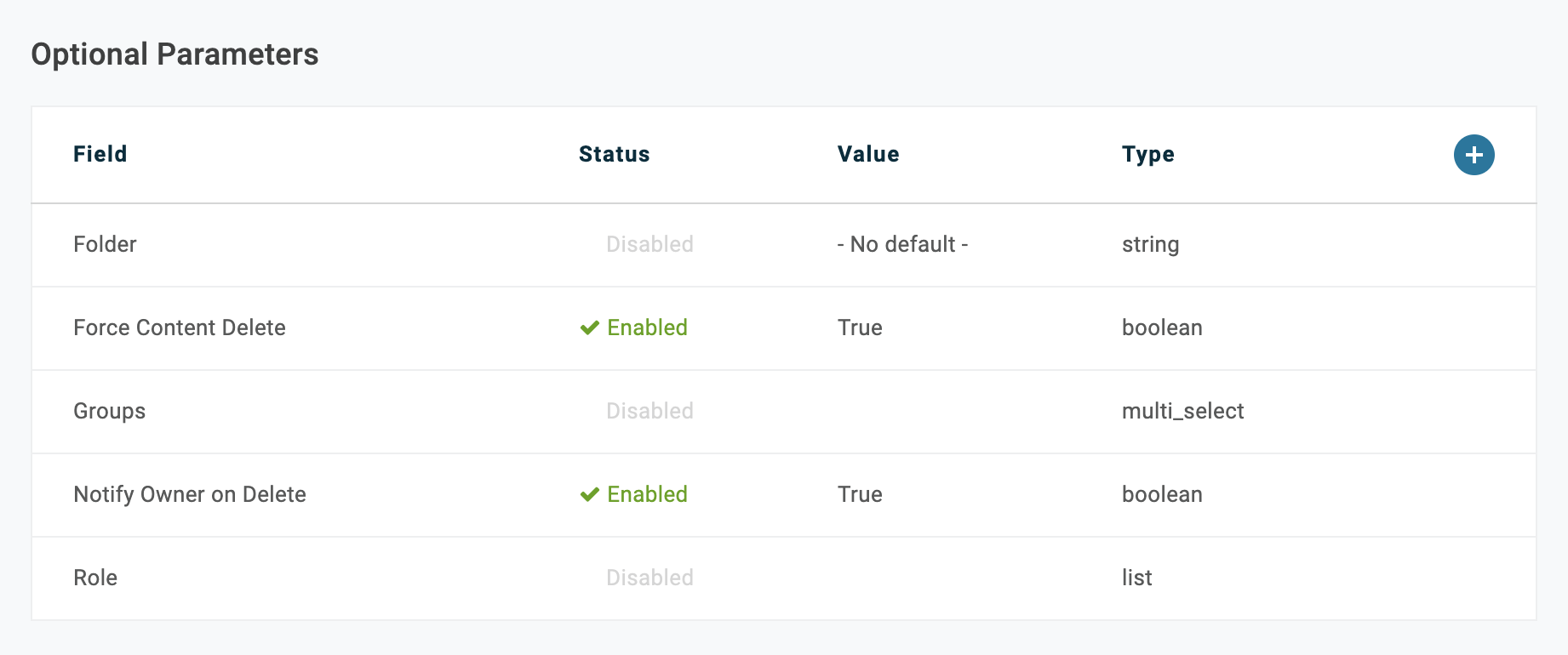The width and height of the screenshot is (1568, 655).
Task: Click the Status column header
Action: (x=615, y=154)
